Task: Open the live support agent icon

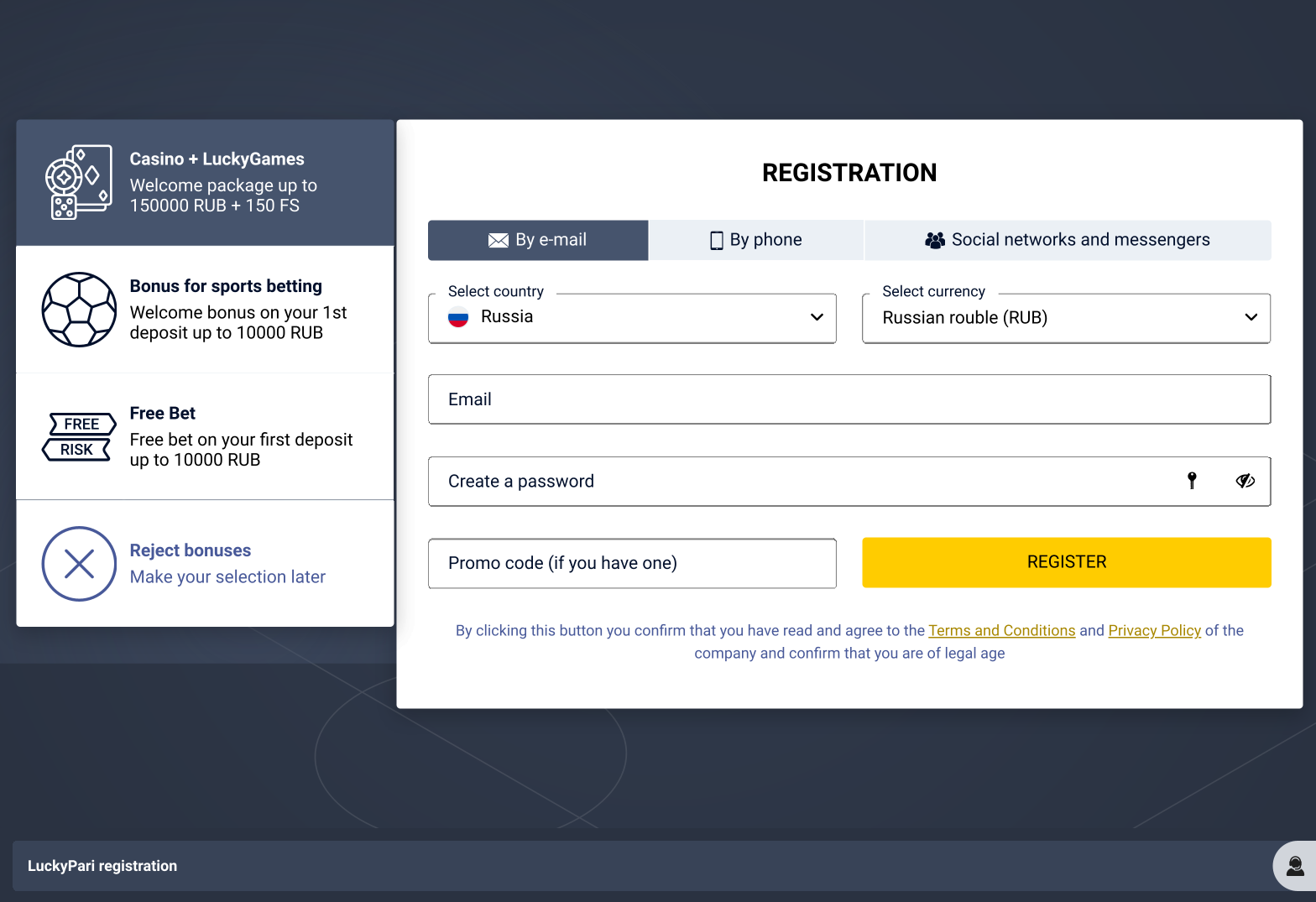Action: click(1295, 866)
